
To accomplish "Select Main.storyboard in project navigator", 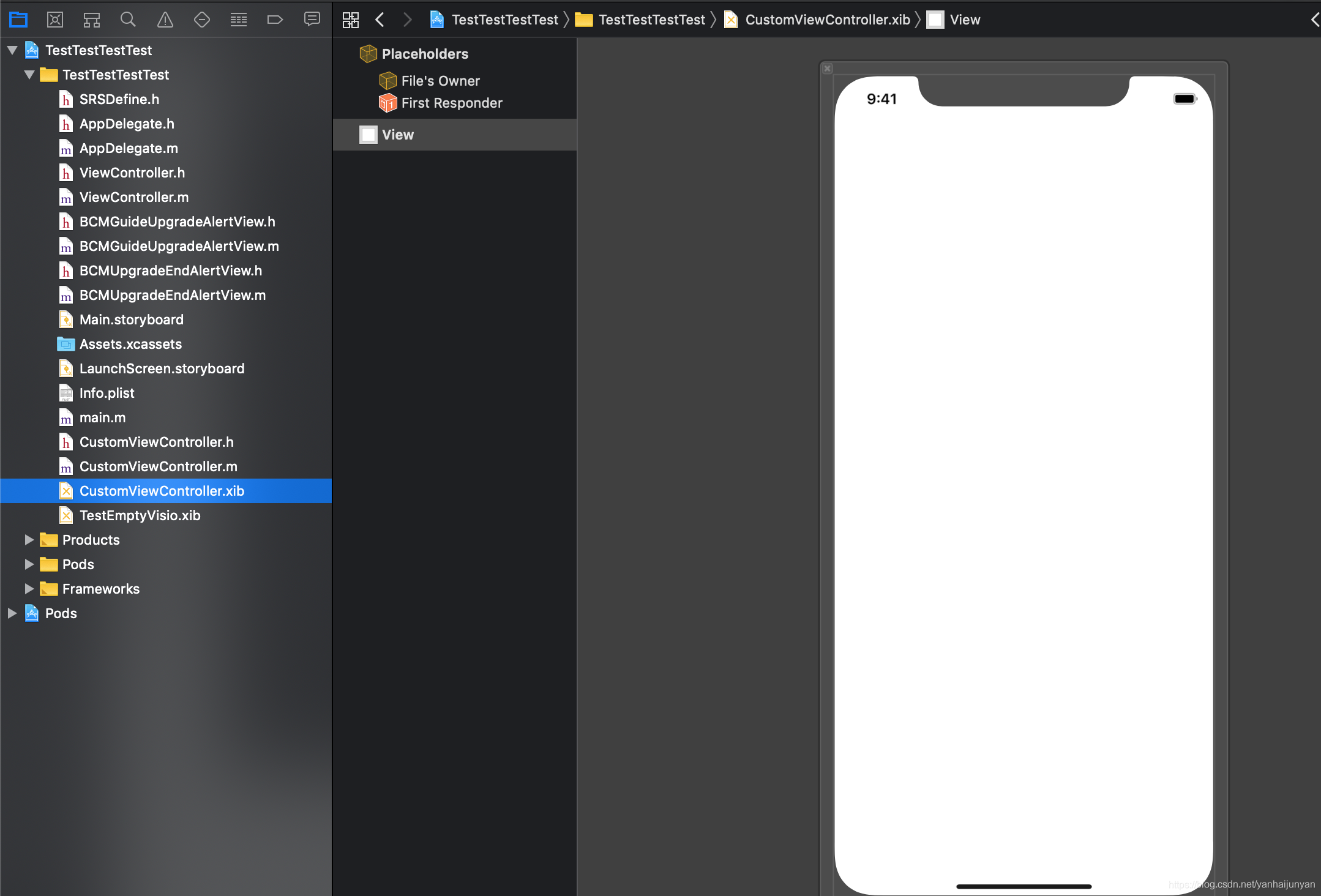I will (x=131, y=319).
